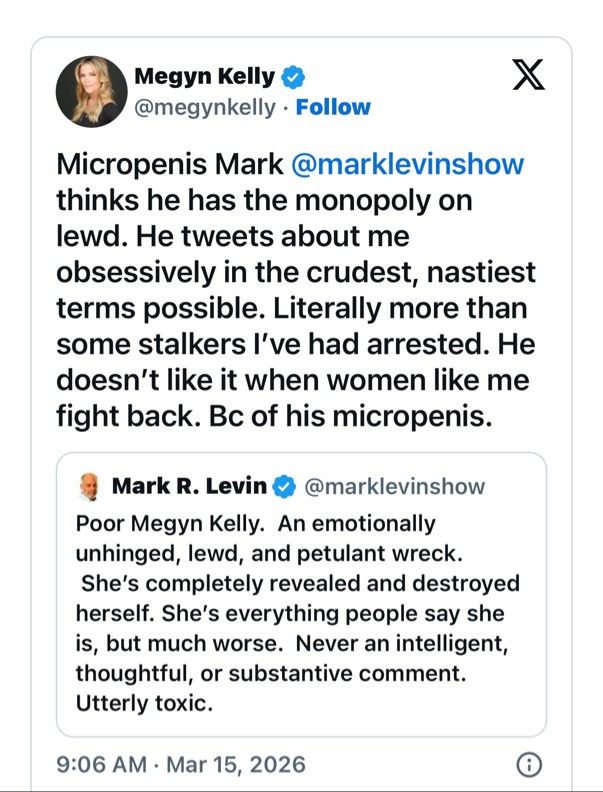Open the Mark R. Levin name
Image resolution: width=603 pixels, height=792 pixels.
(x=189, y=486)
